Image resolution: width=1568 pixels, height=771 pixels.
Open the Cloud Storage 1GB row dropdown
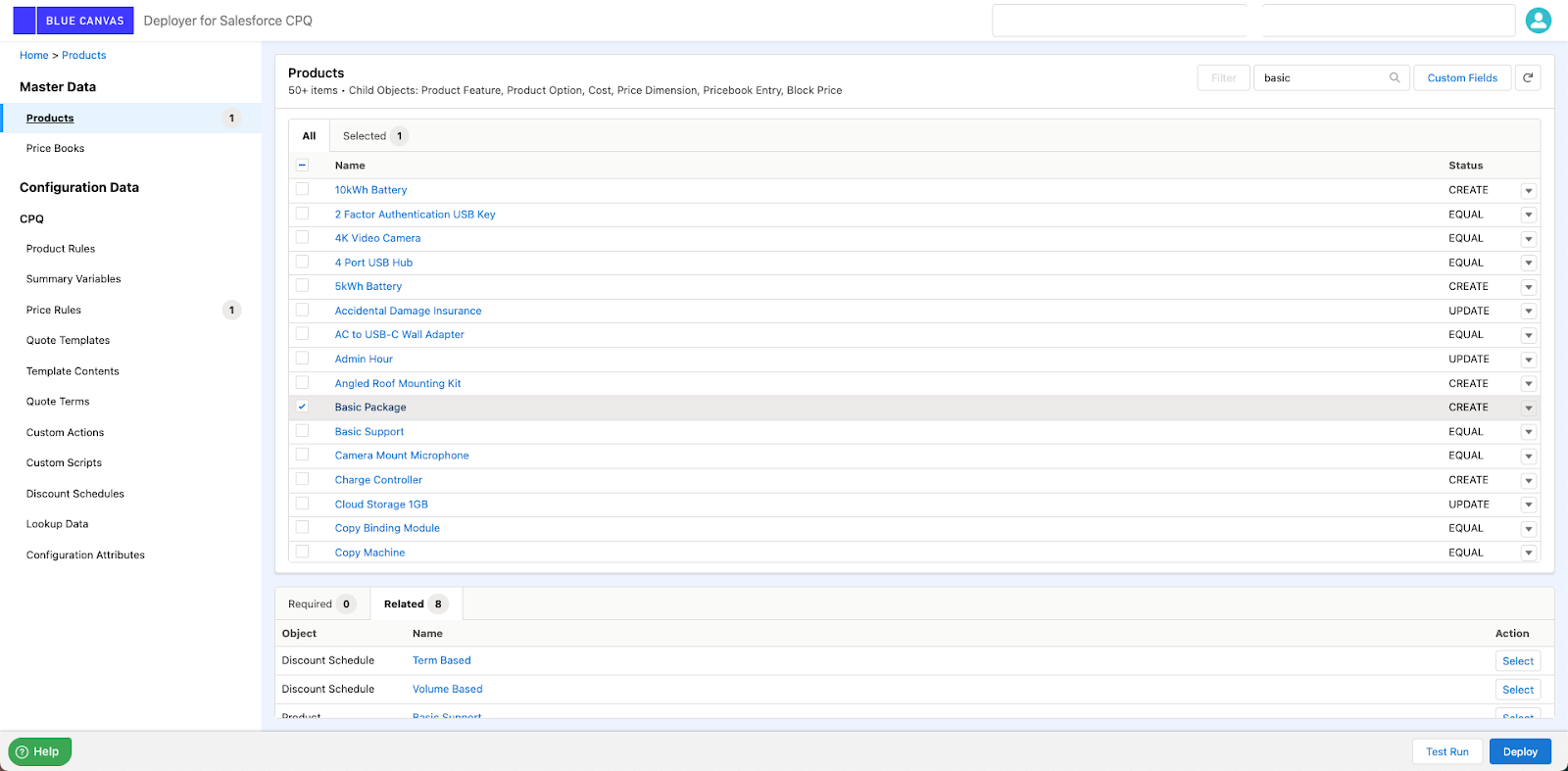pyautogui.click(x=1528, y=505)
